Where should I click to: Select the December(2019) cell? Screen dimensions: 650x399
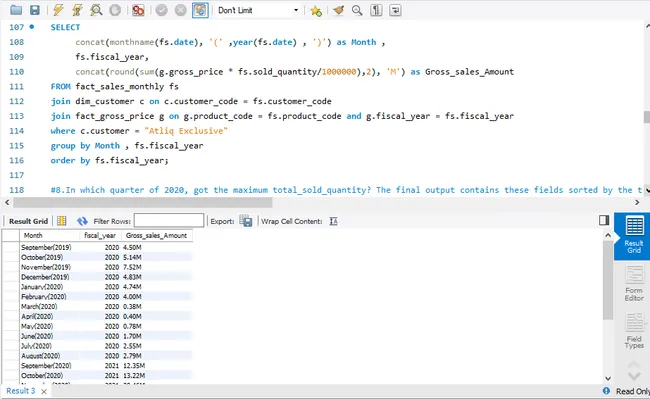click(49, 277)
